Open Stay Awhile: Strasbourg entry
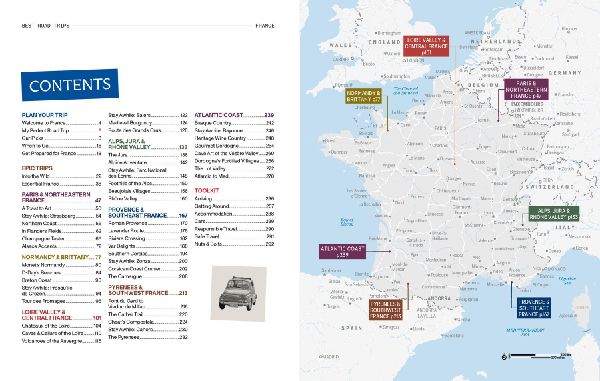 62,216
